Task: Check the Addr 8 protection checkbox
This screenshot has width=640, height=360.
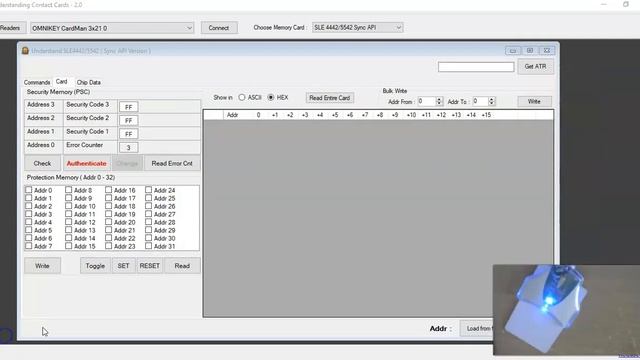Action: tap(69, 190)
